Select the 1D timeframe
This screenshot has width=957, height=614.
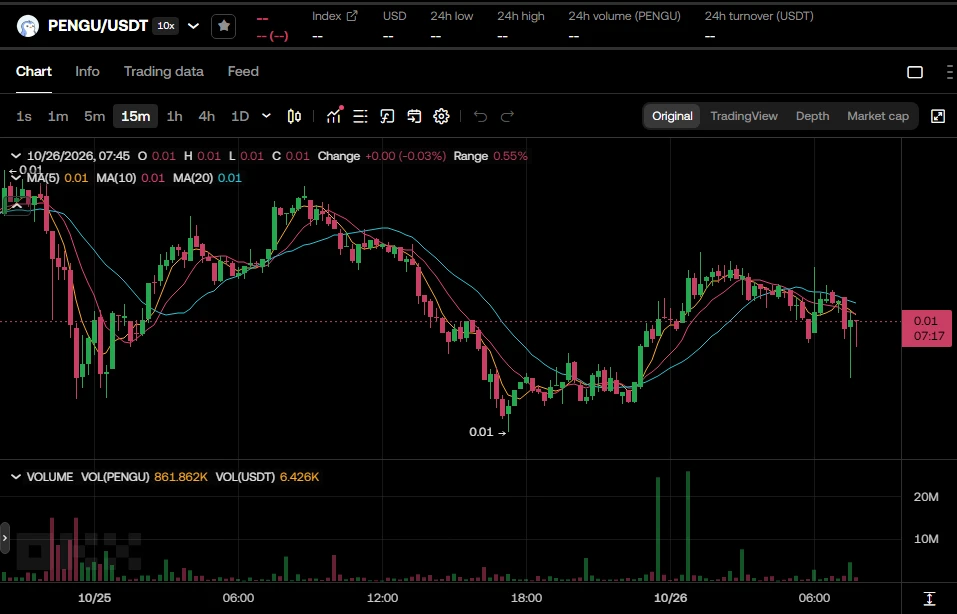tap(240, 116)
